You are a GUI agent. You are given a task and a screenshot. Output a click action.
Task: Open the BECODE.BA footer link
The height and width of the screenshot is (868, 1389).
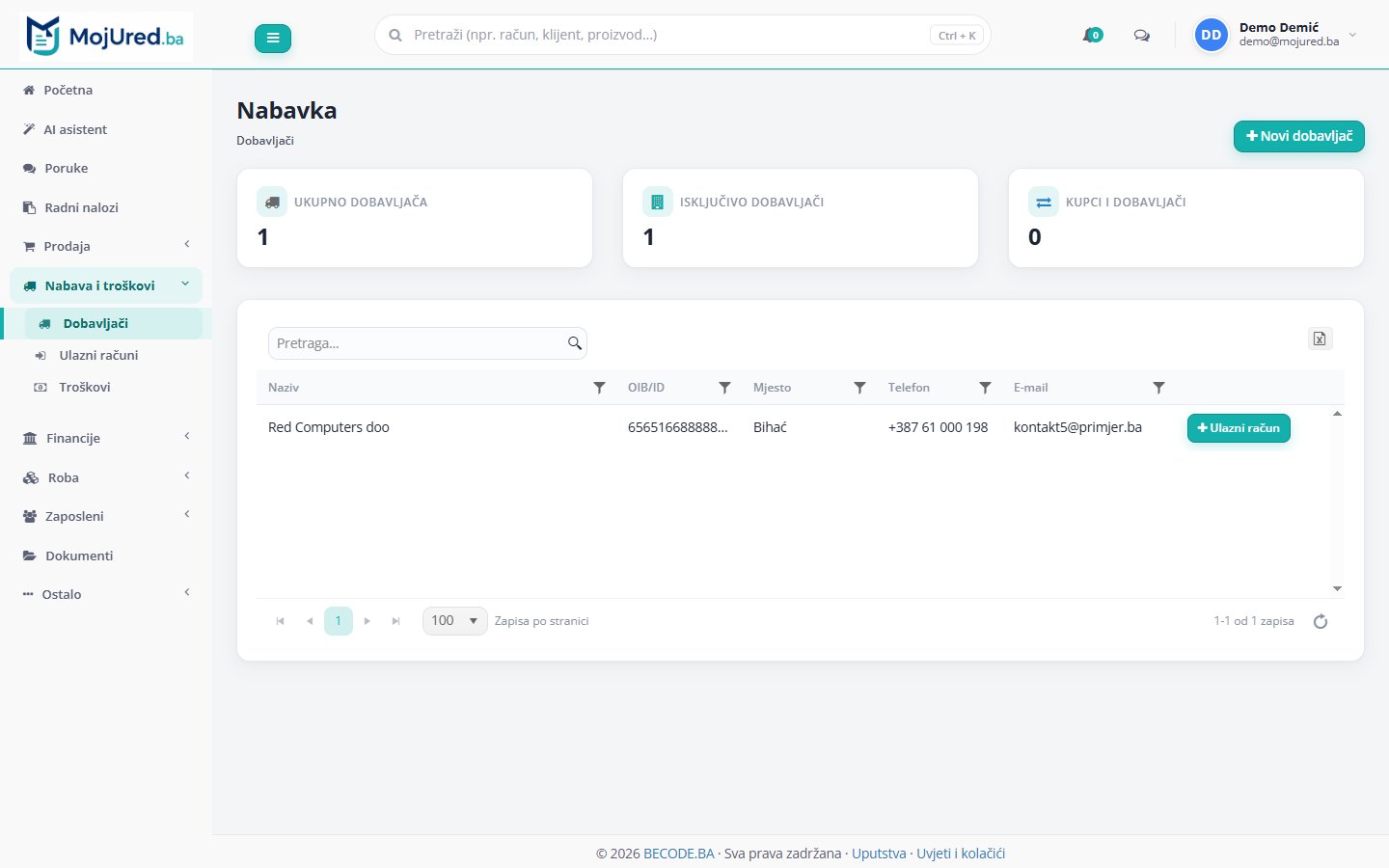coord(679,854)
